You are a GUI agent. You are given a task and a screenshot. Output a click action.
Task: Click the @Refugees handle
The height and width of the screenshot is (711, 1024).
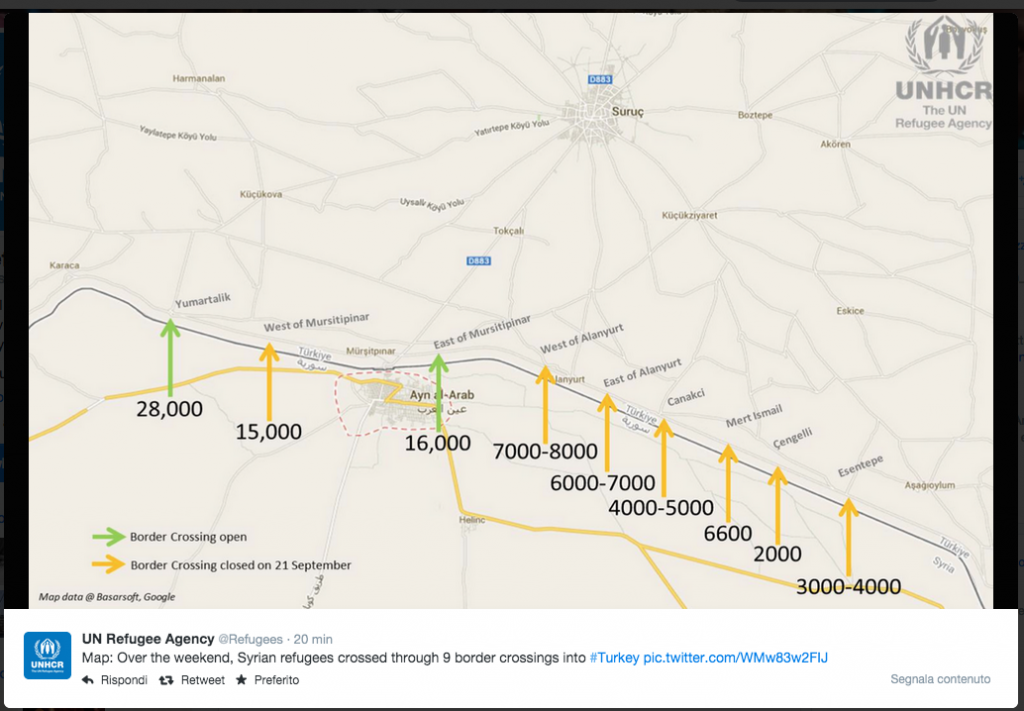click(250, 639)
